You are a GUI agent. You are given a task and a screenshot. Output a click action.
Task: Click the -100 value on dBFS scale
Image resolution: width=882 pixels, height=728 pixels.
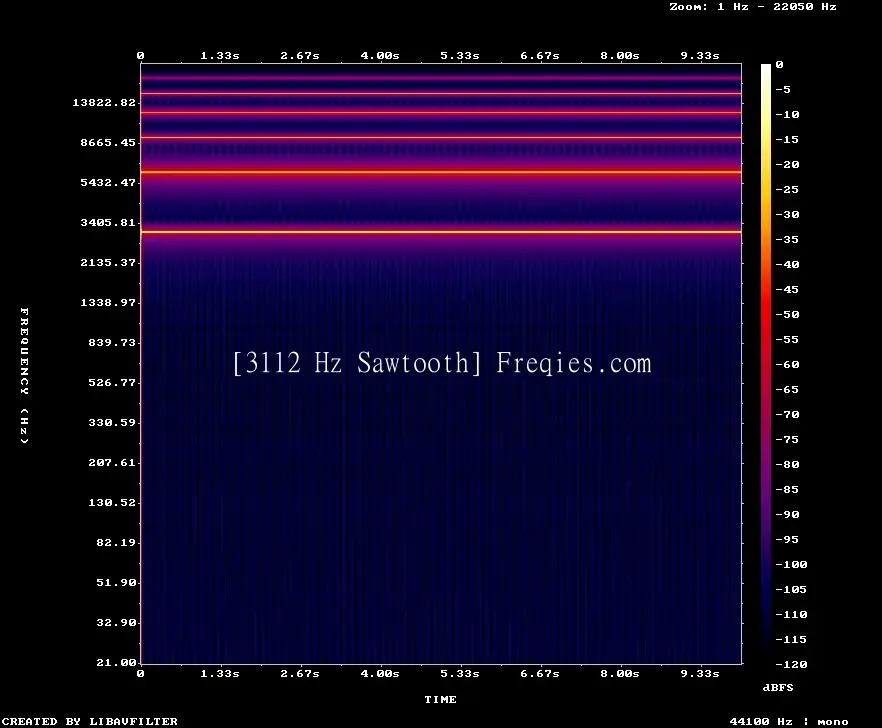(x=791, y=564)
